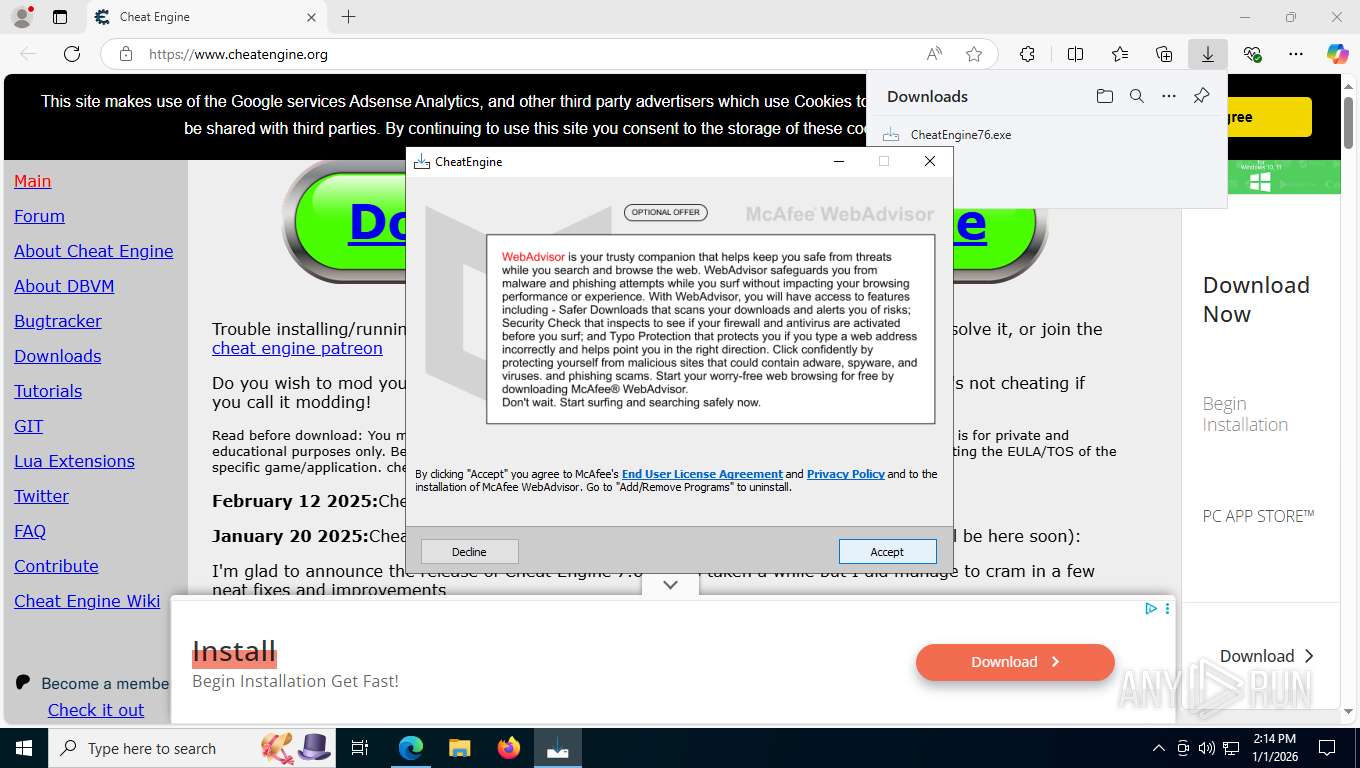Open Edge Settings and more menu
The image size is (1360, 768).
click(1296, 54)
